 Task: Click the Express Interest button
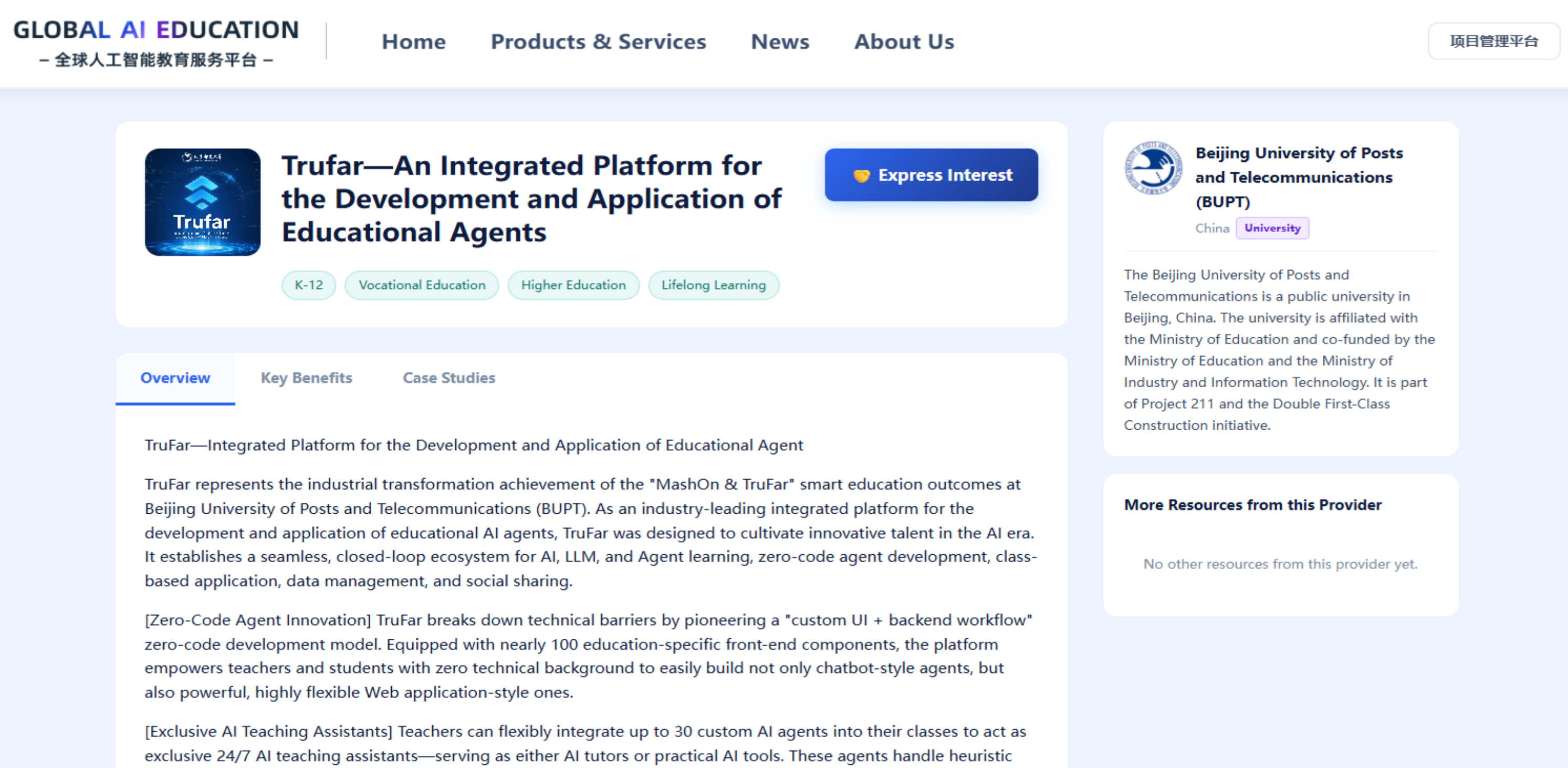(932, 175)
